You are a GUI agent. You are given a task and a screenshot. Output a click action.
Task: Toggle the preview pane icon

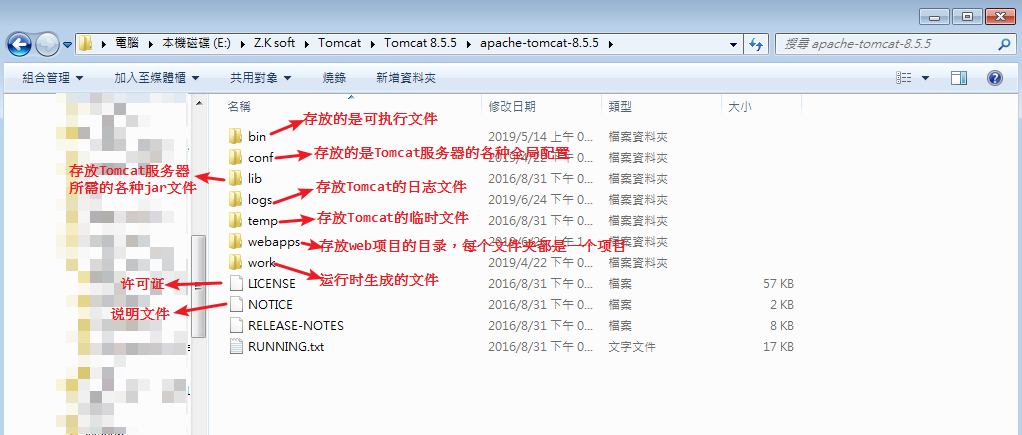click(959, 78)
